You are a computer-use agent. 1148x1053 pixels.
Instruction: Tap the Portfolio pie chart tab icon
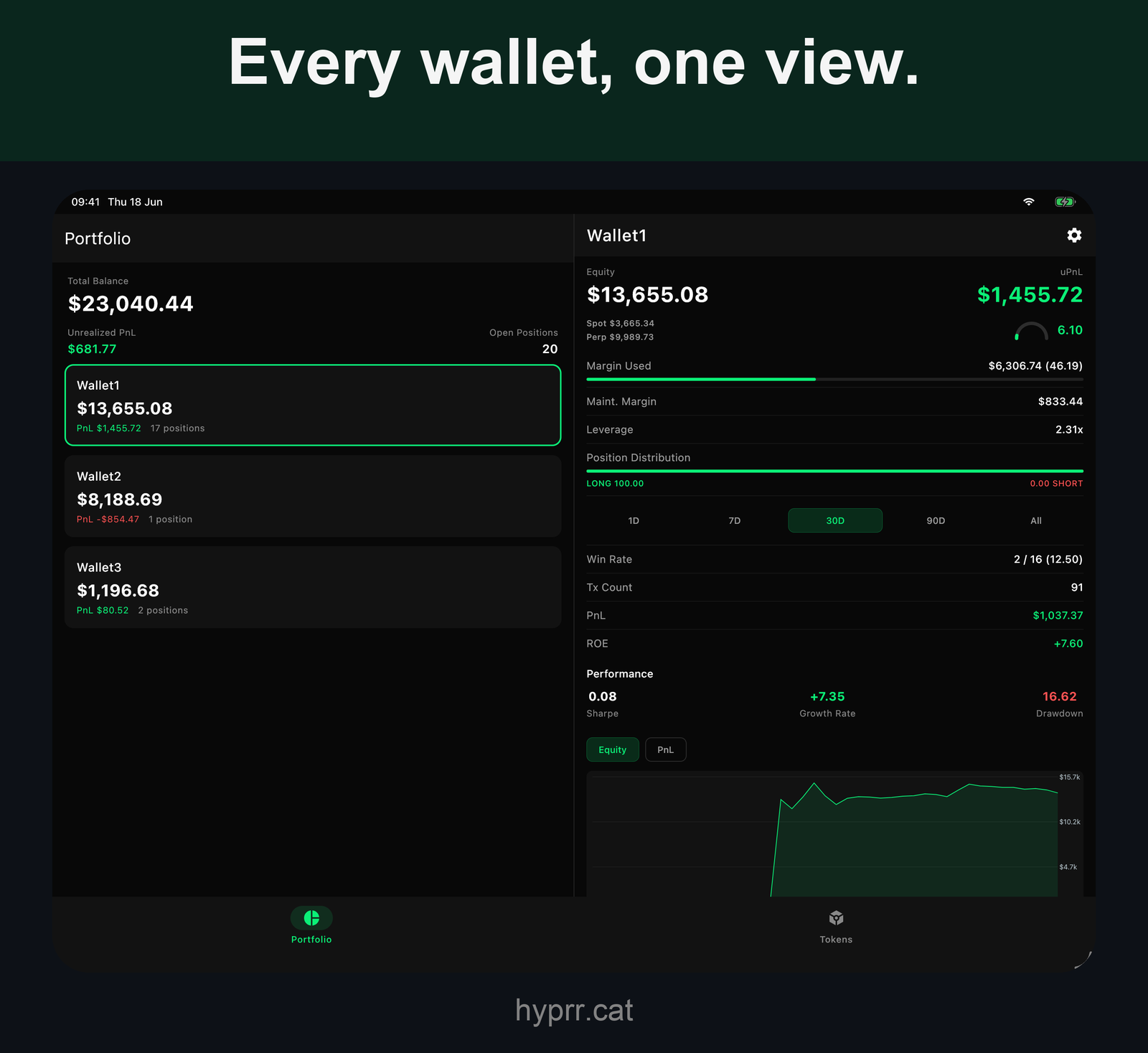click(x=311, y=917)
